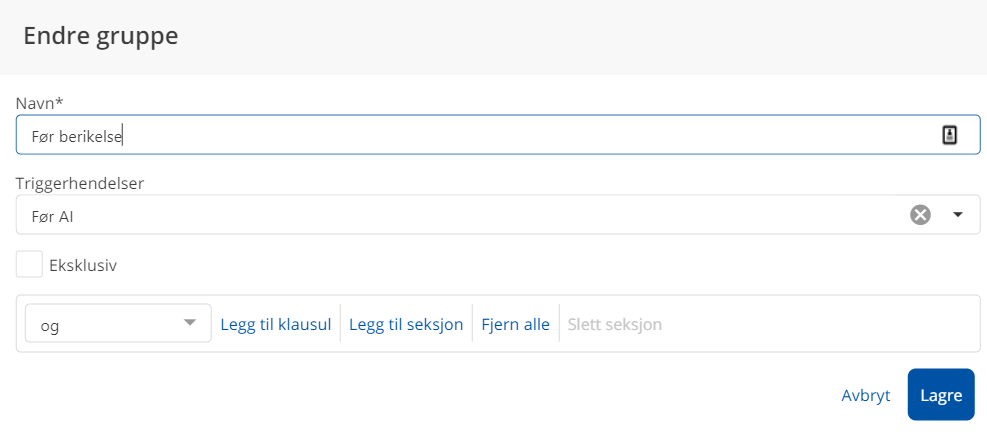Click the arrow in the 'og' combo box
The height and width of the screenshot is (437, 987).
190,323
